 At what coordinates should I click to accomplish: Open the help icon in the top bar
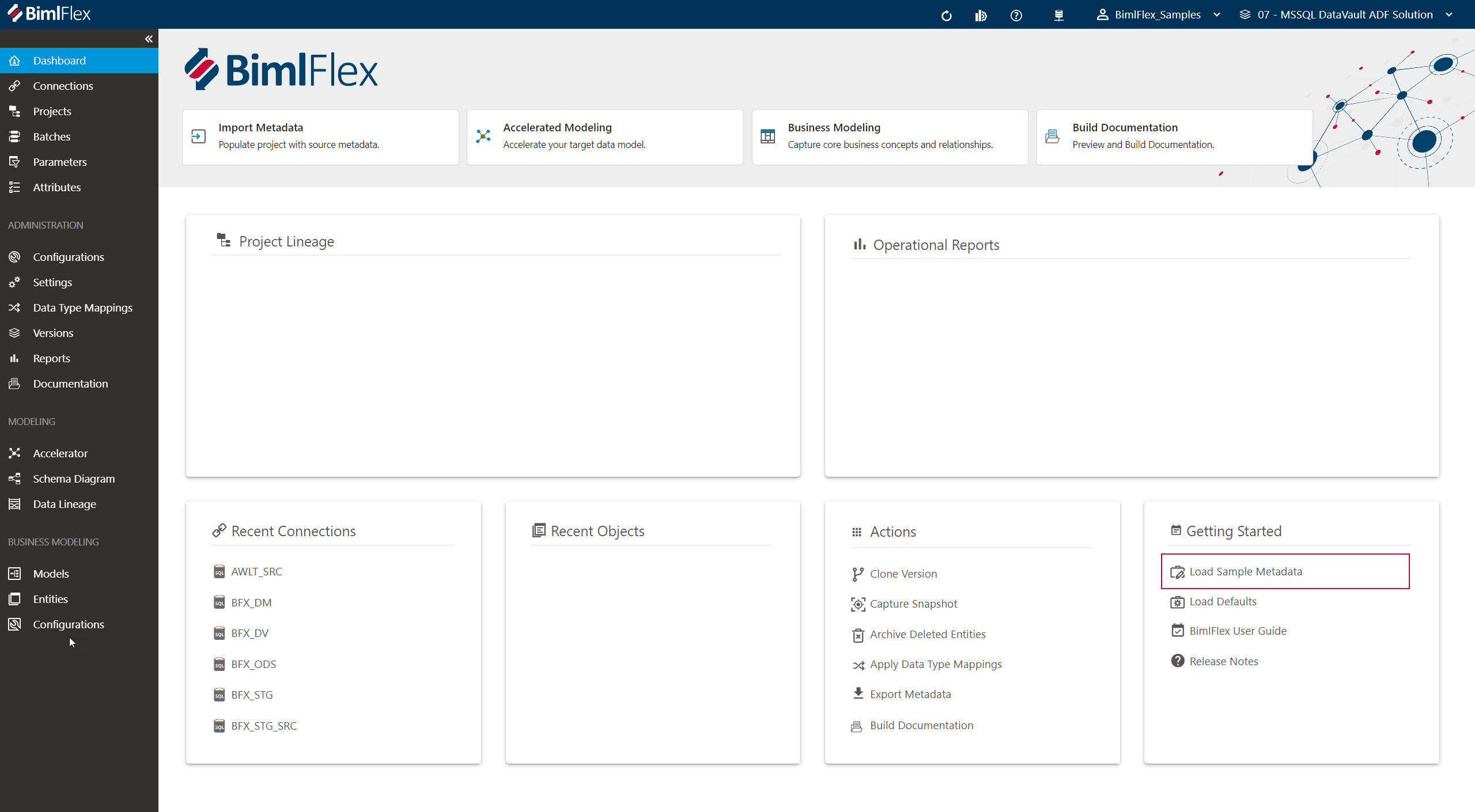[x=1016, y=15]
